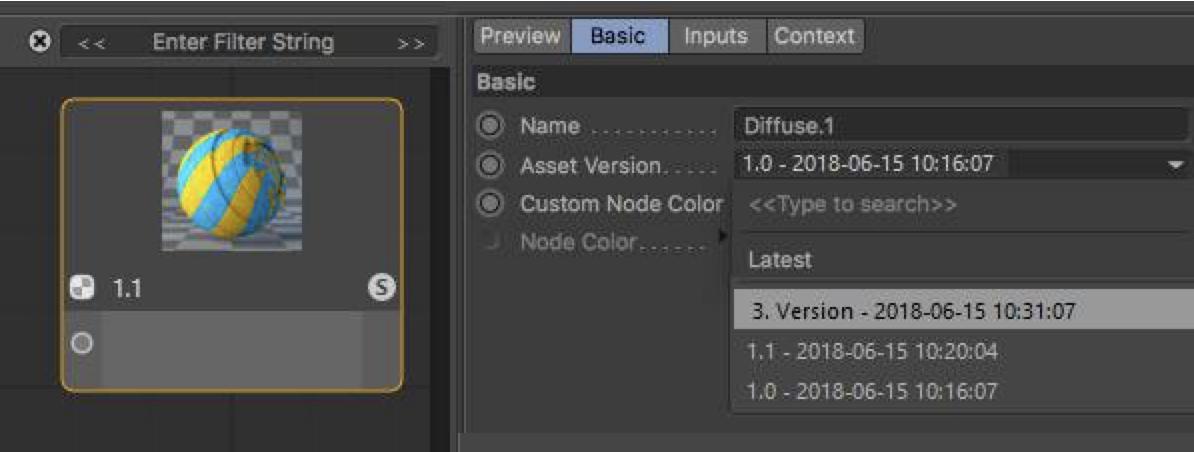
Task: Click the Name field containing Diffuse.1
Action: (960, 126)
